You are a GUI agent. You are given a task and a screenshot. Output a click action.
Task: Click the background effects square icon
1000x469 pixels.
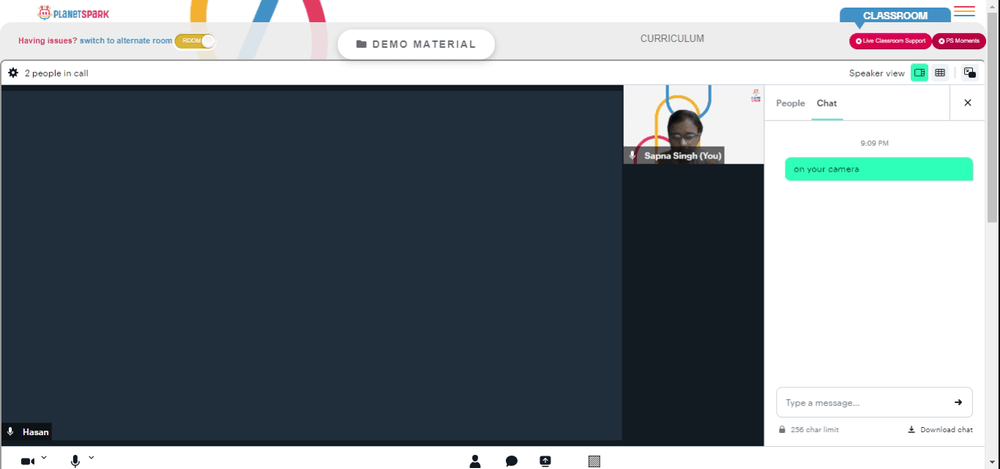(594, 461)
